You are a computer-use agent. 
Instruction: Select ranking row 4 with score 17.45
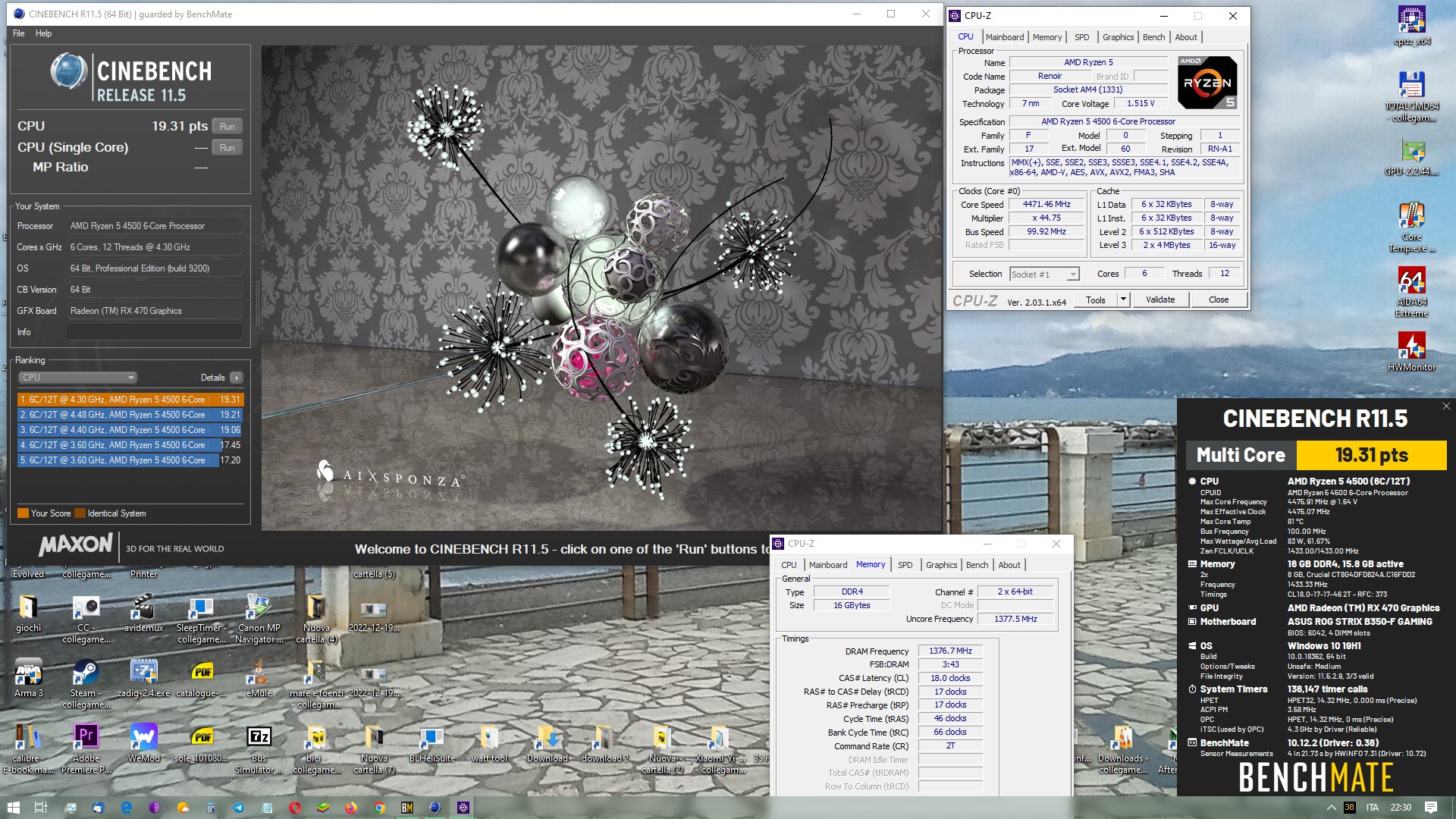[130, 445]
